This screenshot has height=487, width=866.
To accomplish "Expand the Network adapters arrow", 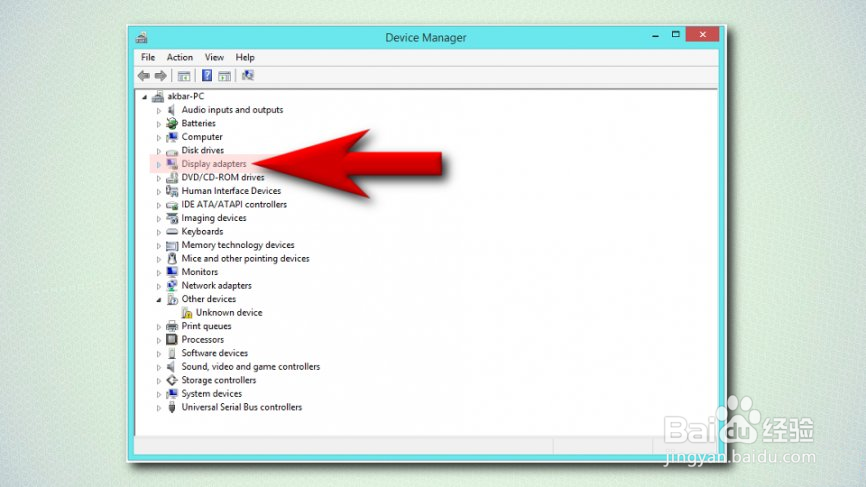I will coord(159,287).
